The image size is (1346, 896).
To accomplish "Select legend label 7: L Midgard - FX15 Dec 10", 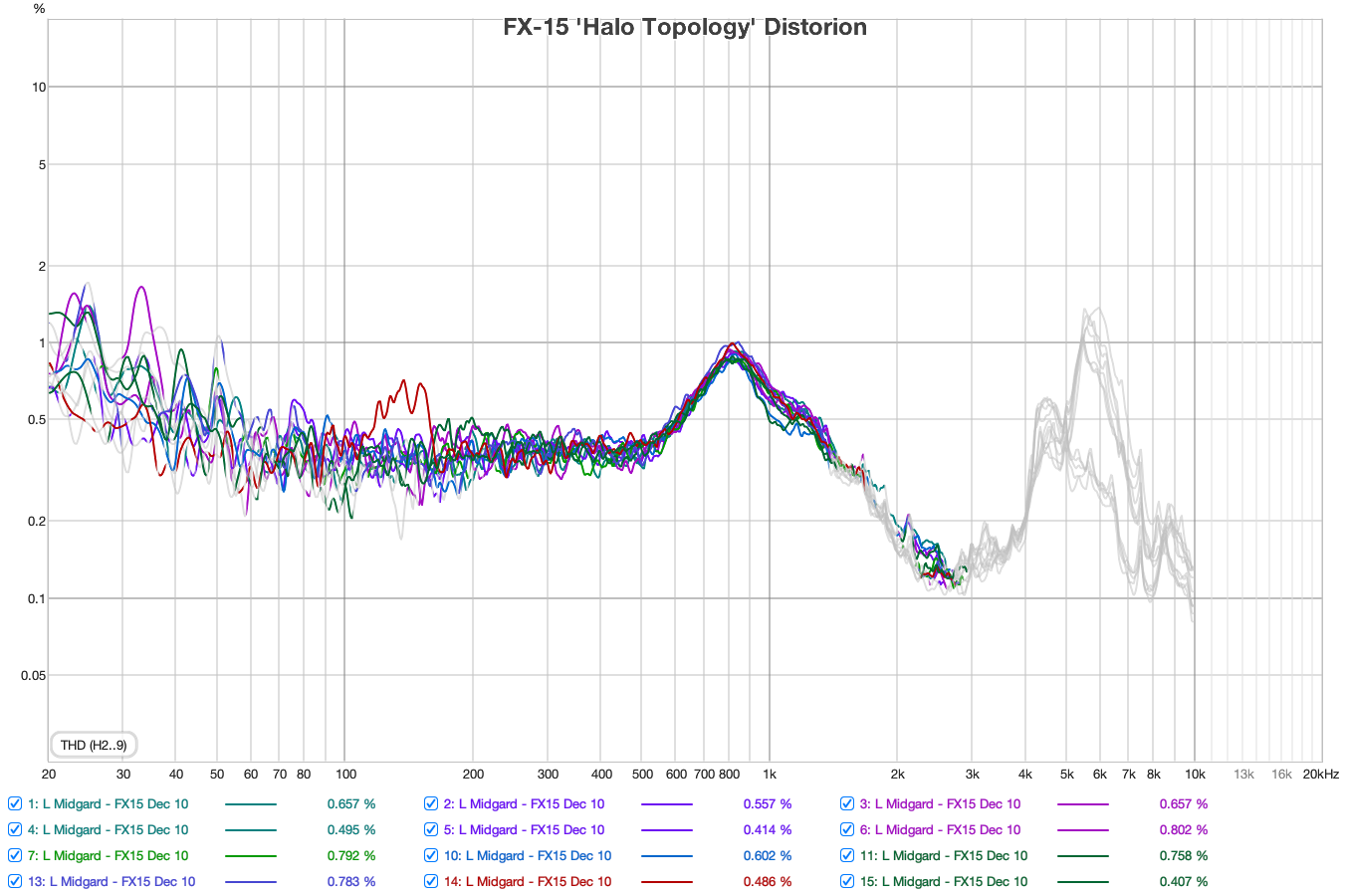I will tap(108, 855).
